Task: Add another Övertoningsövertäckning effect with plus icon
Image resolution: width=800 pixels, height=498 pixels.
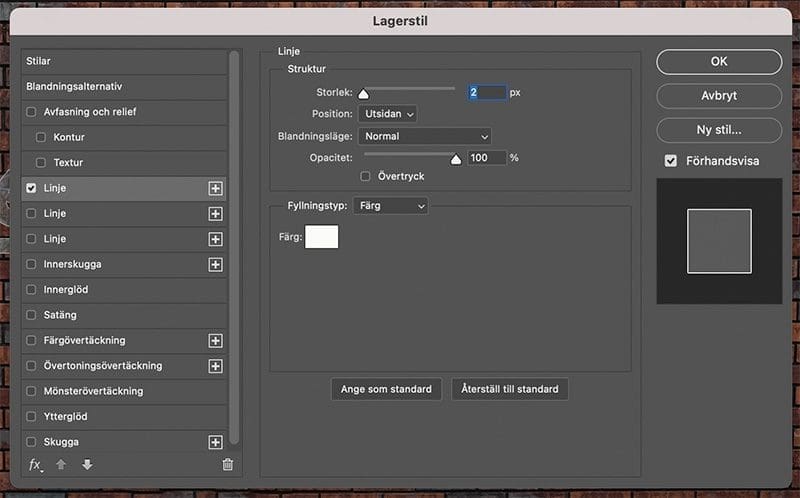Action: (215, 366)
